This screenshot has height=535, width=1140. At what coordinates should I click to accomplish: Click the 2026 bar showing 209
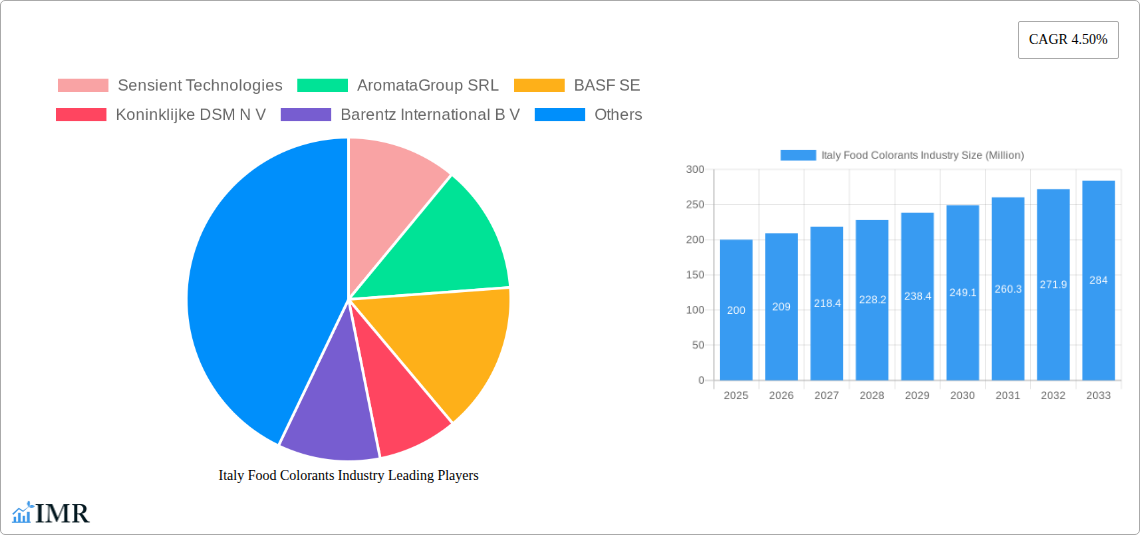pos(782,307)
